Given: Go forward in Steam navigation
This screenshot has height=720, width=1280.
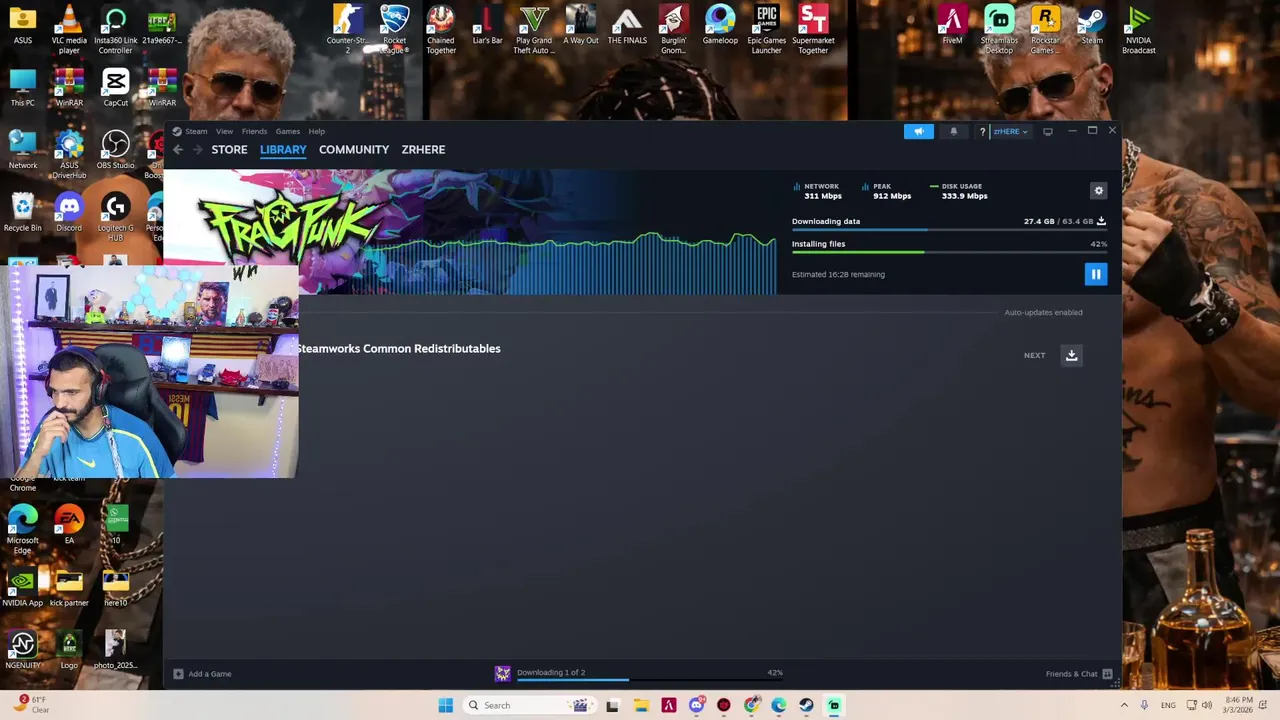Looking at the screenshot, I should point(197,150).
